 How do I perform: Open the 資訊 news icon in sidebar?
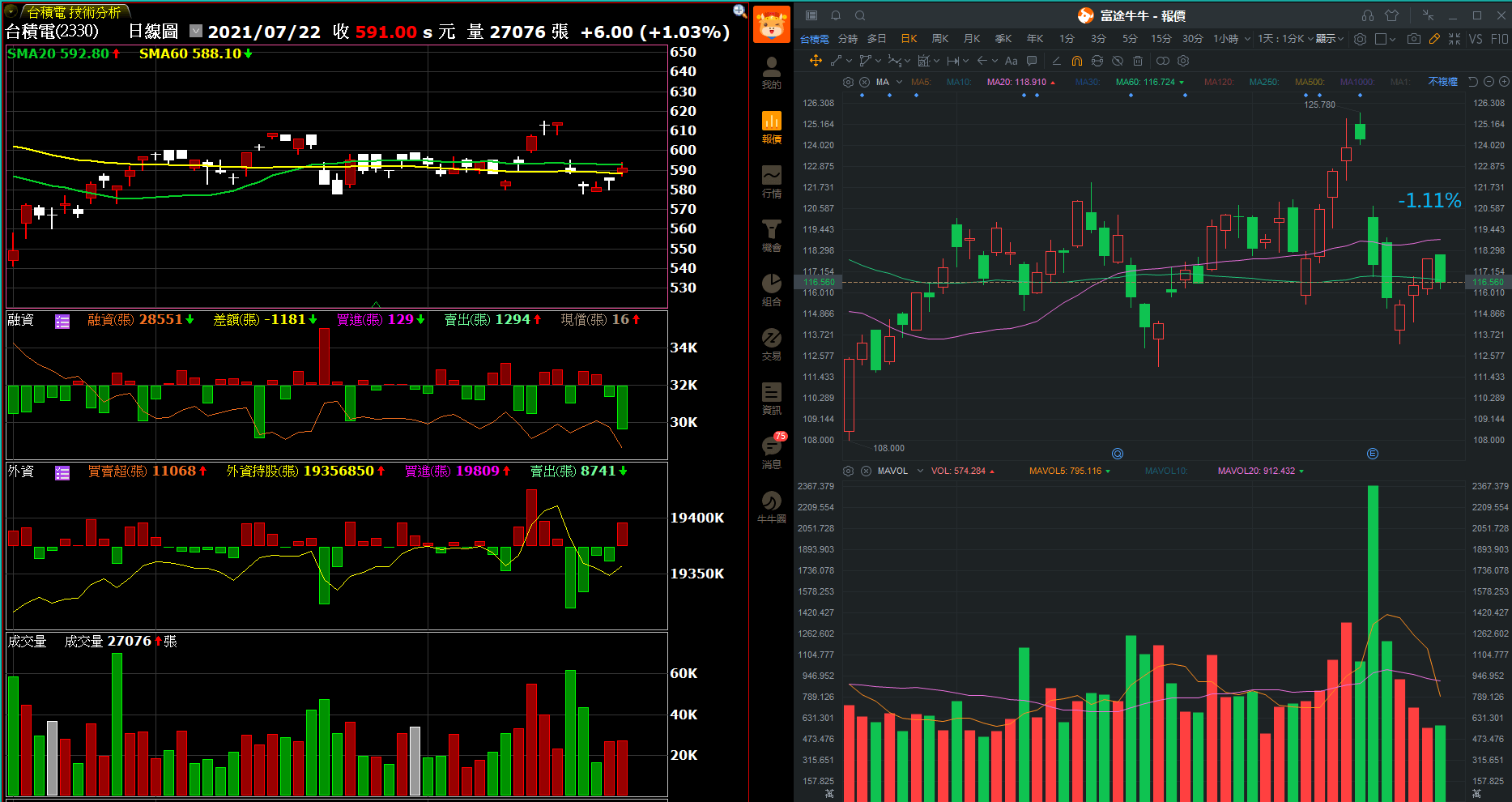click(772, 399)
